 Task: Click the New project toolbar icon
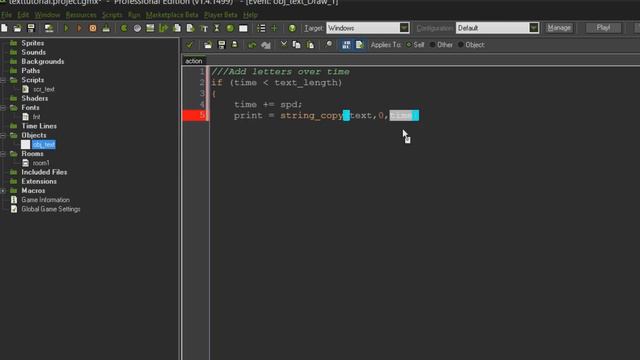[4, 28]
